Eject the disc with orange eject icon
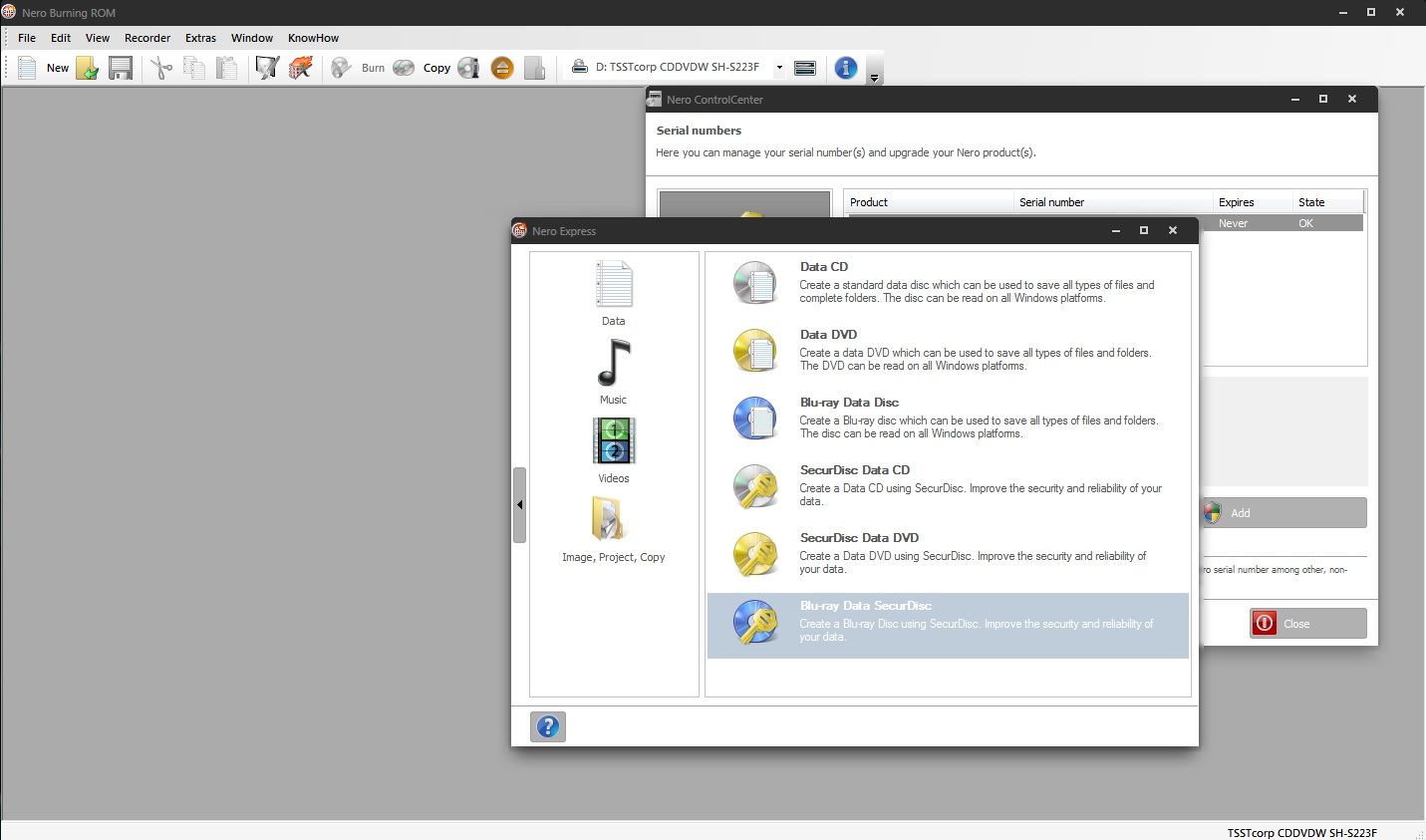 502,68
